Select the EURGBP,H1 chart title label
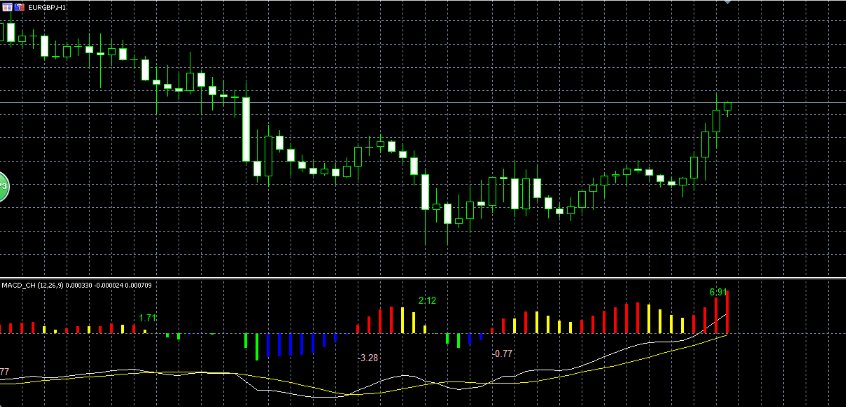The width and height of the screenshot is (846, 407). pyautogui.click(x=49, y=7)
